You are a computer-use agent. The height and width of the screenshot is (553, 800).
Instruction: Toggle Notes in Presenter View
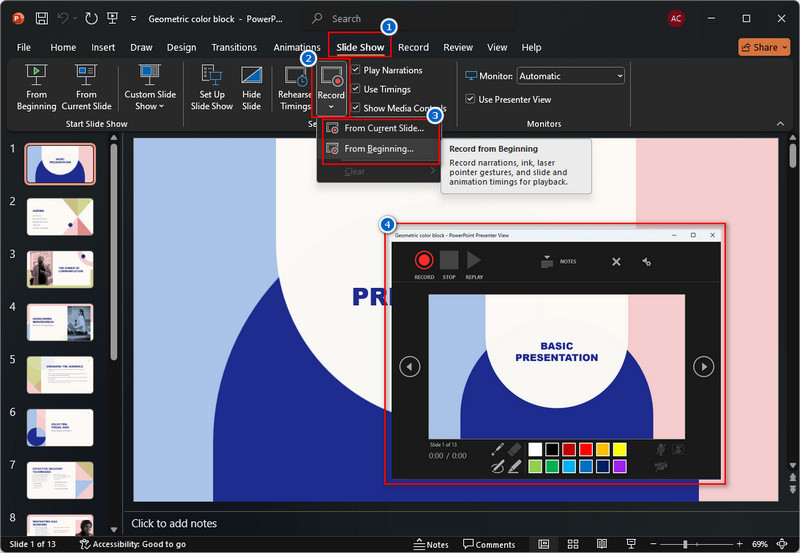[x=558, y=261]
